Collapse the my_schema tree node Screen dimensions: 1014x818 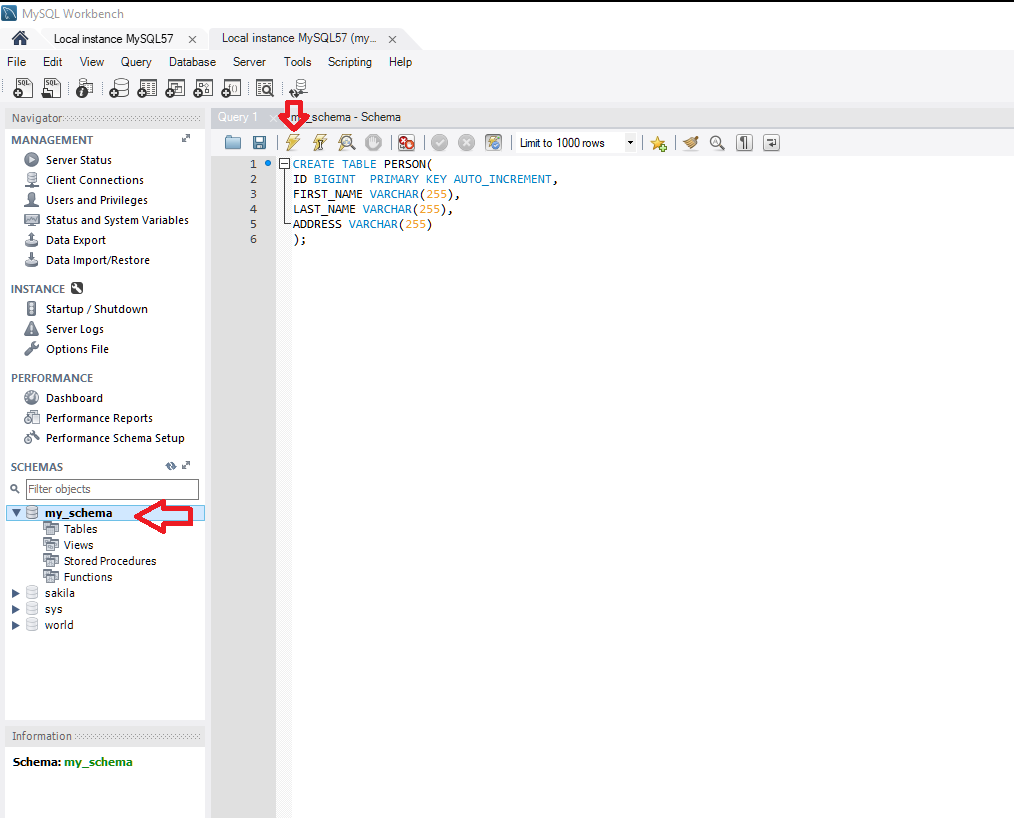pyautogui.click(x=16, y=513)
